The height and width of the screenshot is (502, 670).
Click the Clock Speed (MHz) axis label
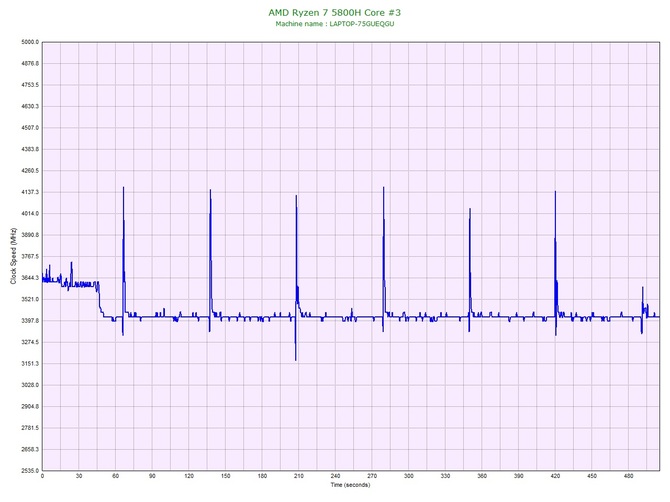tap(13, 256)
